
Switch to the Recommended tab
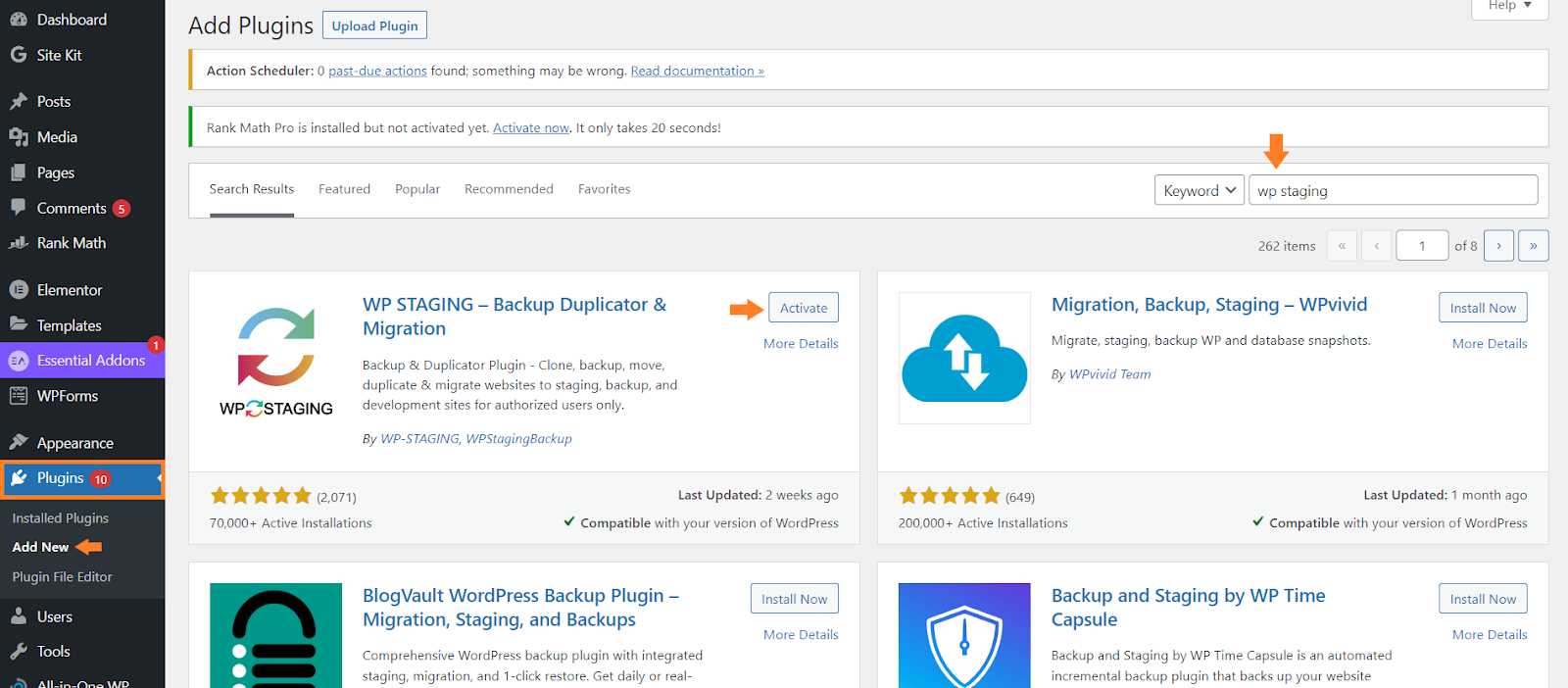pyautogui.click(x=509, y=189)
